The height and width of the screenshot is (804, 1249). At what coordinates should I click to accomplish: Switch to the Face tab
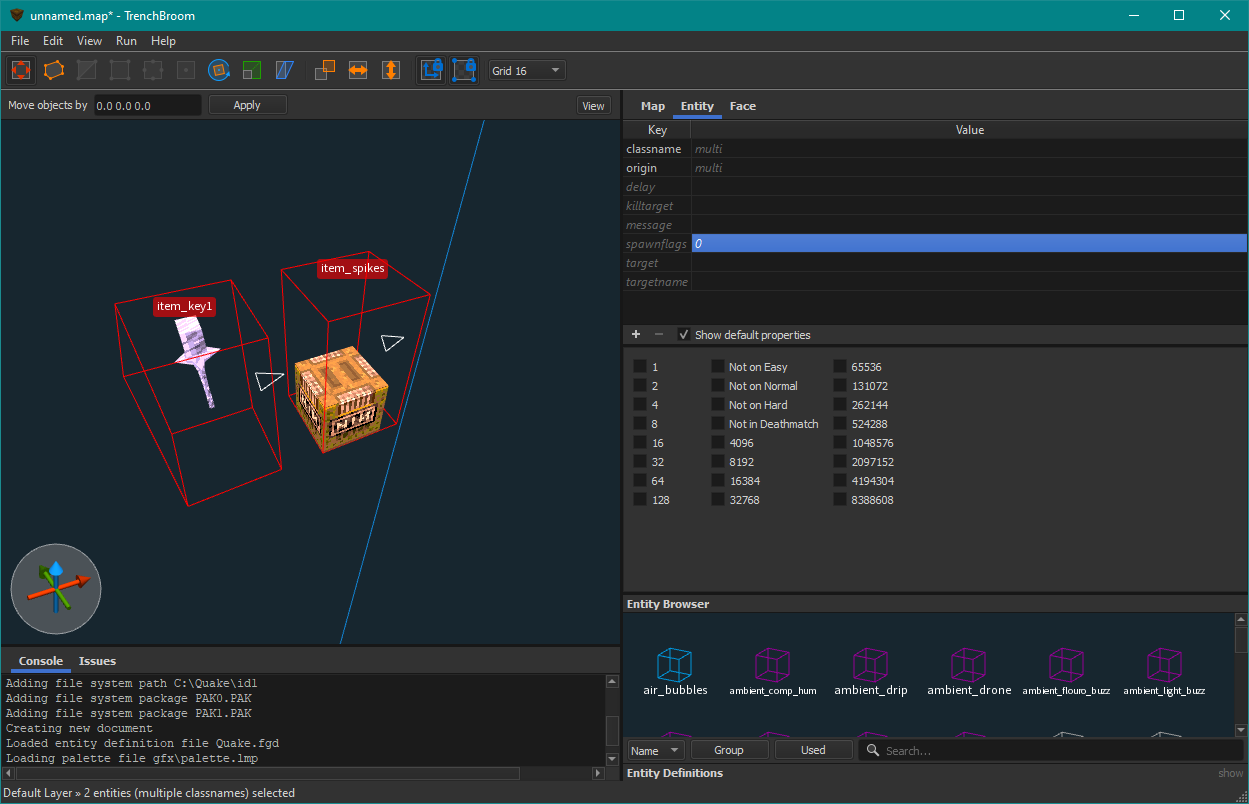coord(743,106)
